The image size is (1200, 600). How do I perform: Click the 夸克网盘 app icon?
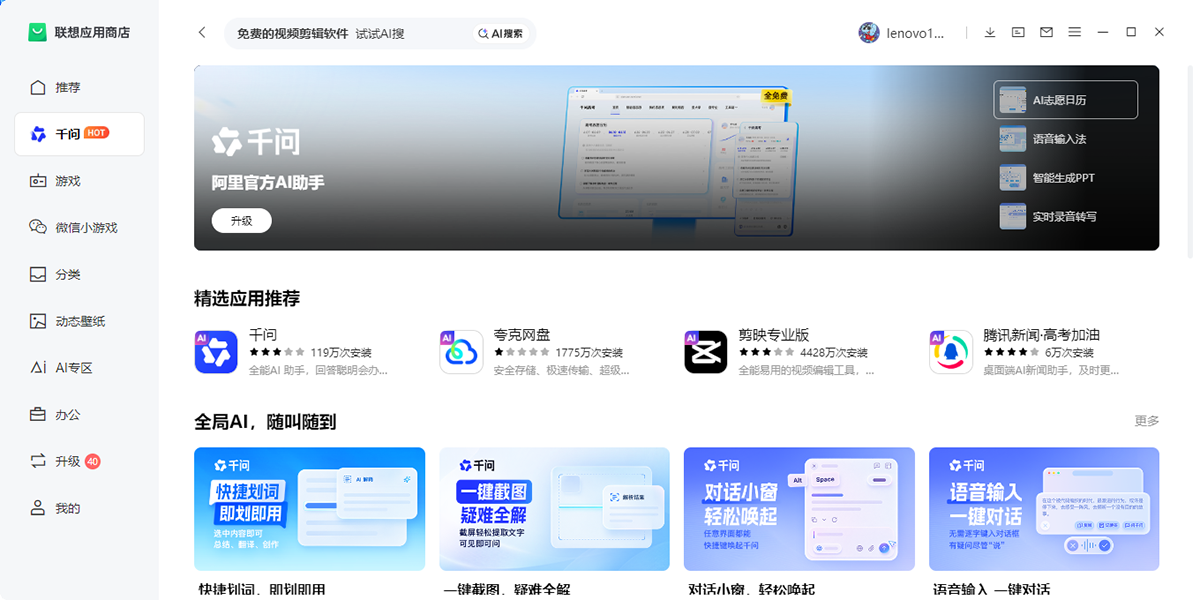[461, 352]
